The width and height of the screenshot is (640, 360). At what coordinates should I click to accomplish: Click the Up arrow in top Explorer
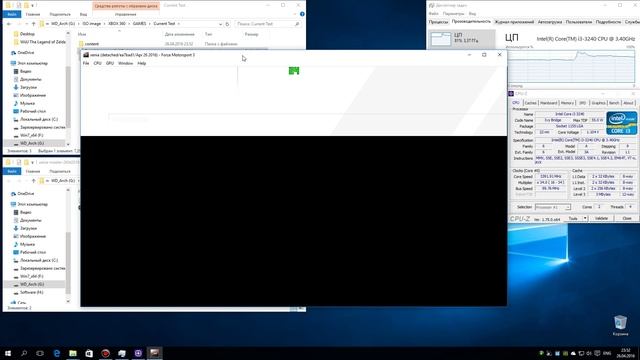point(33,24)
